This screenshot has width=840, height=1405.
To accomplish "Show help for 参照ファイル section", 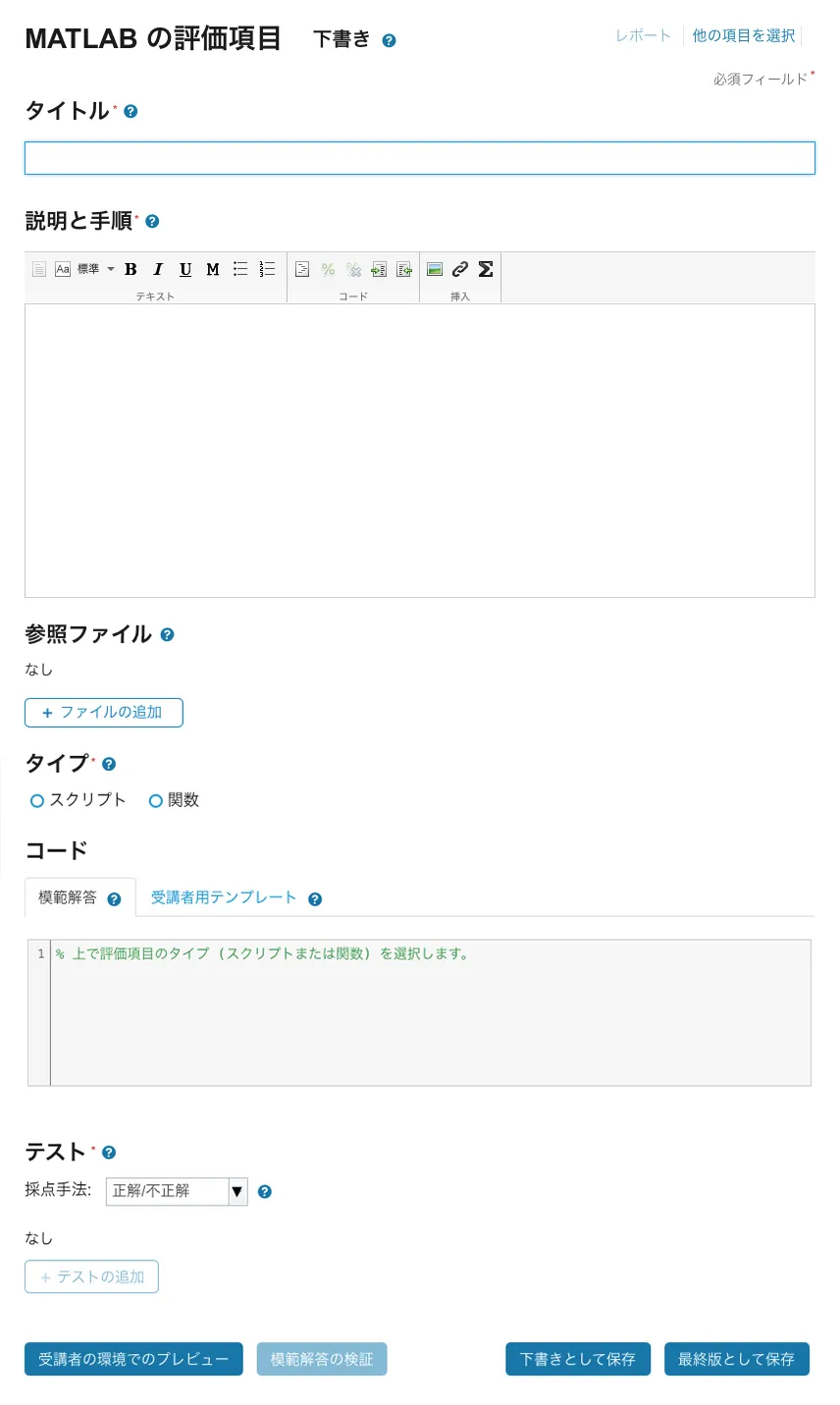I will [167, 635].
